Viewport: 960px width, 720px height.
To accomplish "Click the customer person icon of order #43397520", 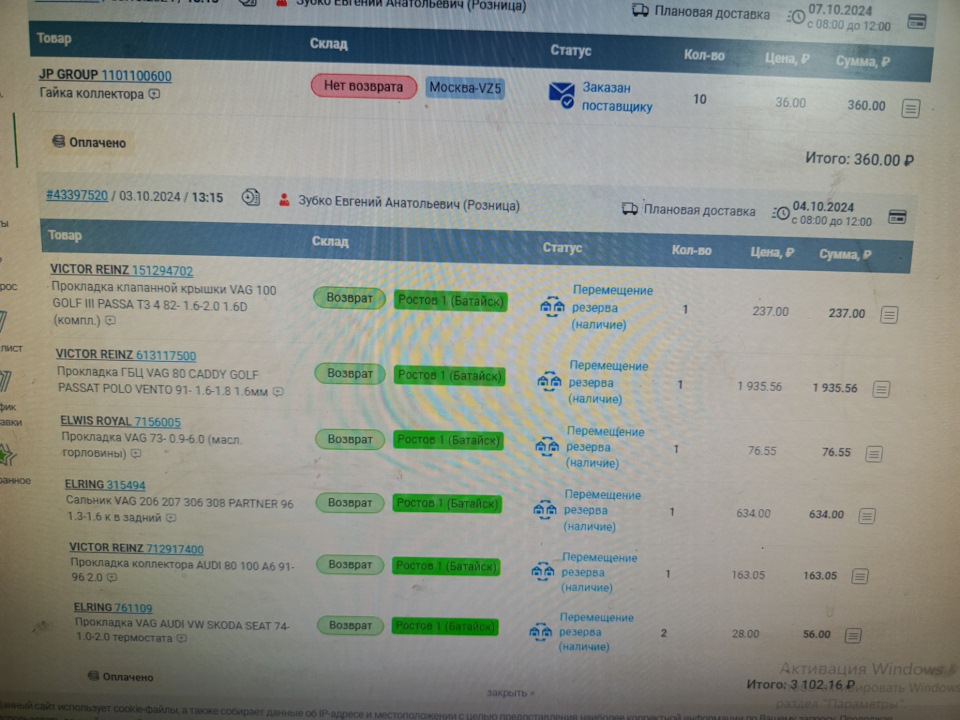I will (284, 200).
